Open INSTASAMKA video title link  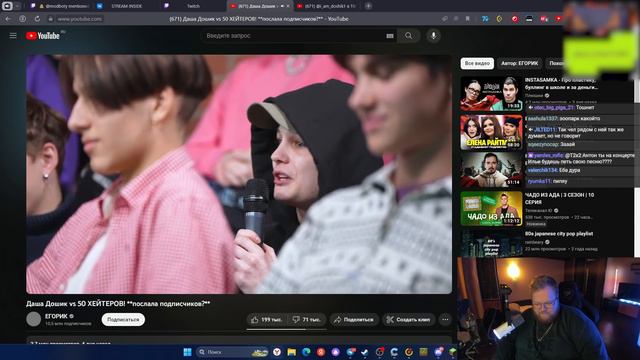pyautogui.click(x=561, y=84)
